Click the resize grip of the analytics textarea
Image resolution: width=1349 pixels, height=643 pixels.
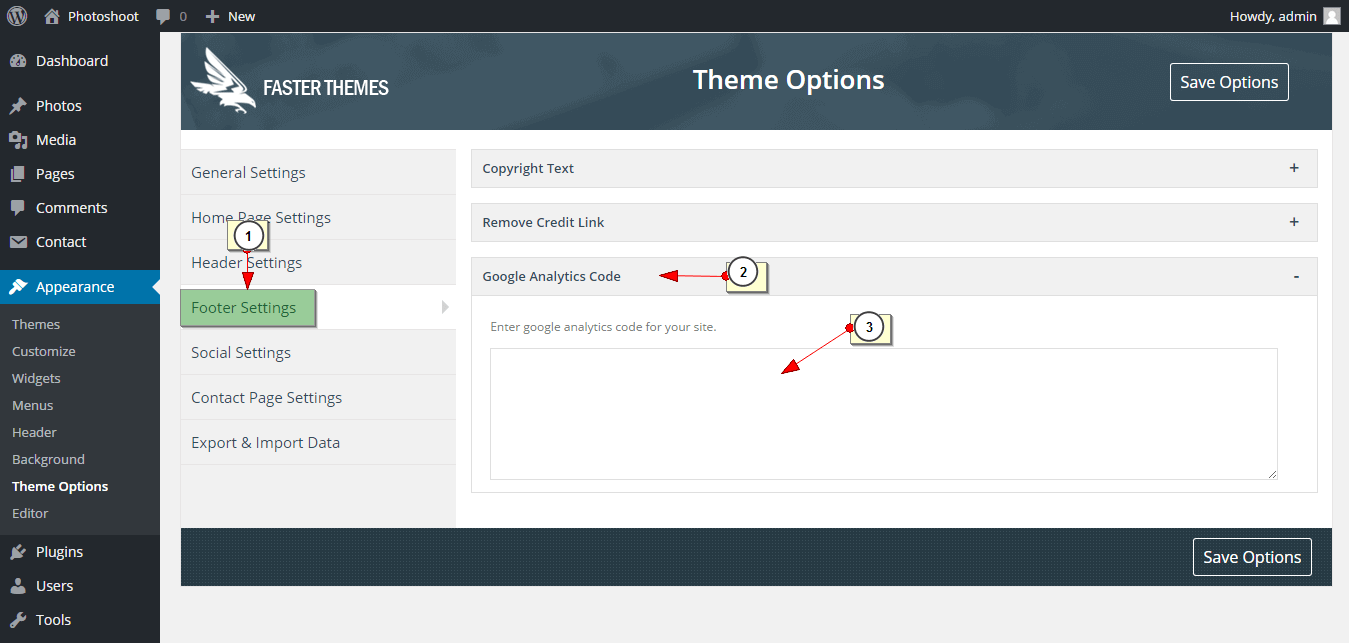point(1272,474)
